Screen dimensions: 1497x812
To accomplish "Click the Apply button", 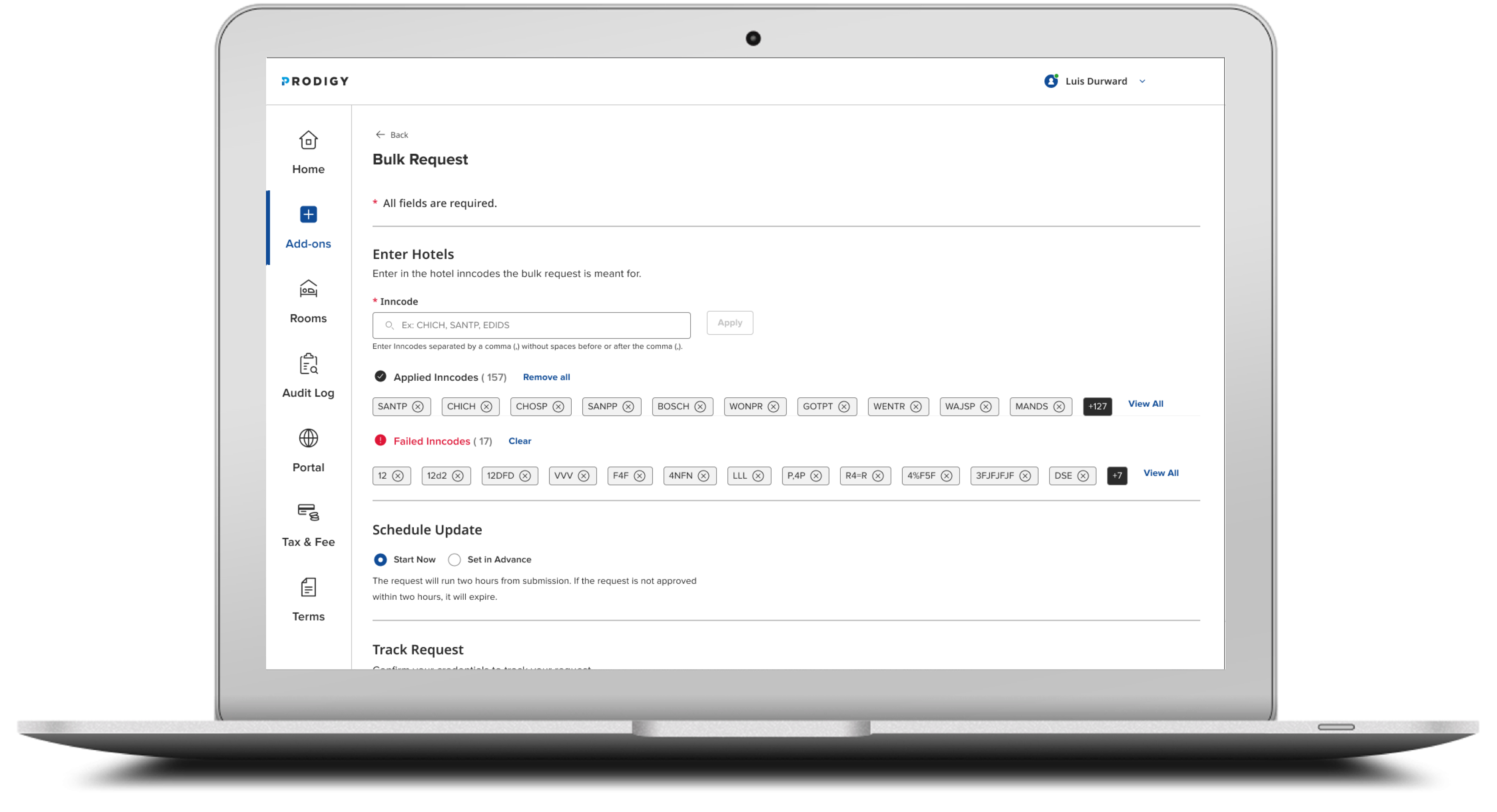I will 729,323.
